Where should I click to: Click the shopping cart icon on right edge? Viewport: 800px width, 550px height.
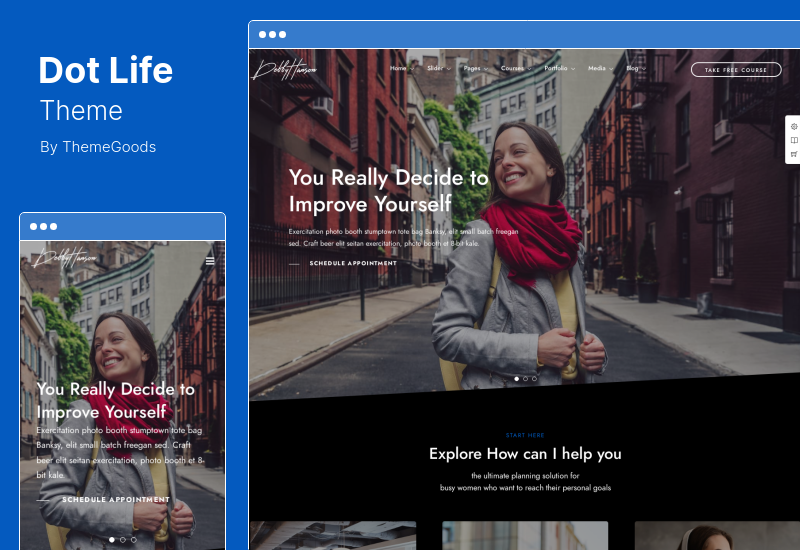click(x=794, y=154)
